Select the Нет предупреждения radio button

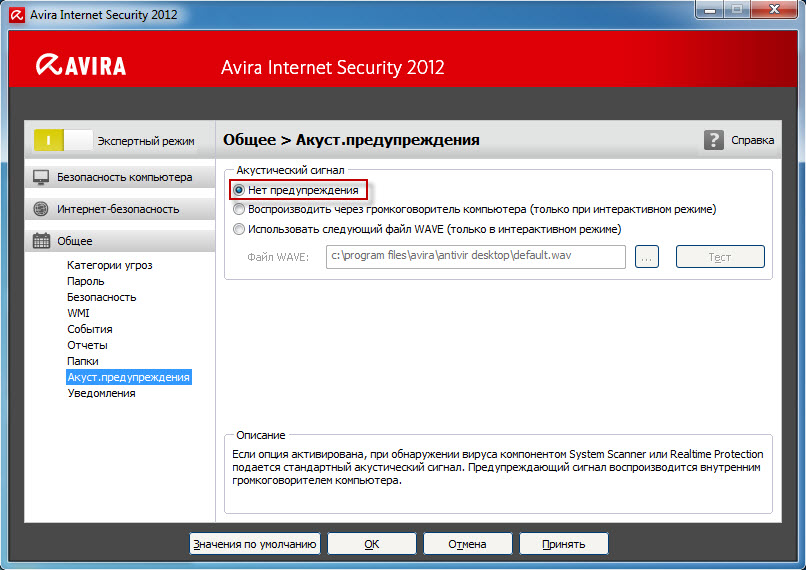(x=239, y=190)
